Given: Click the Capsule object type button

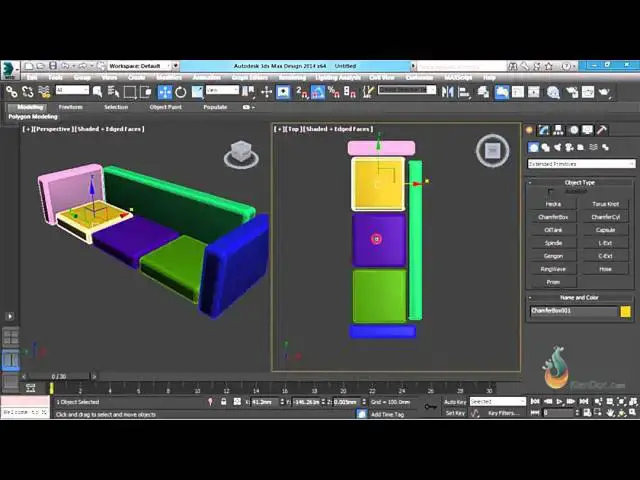Looking at the screenshot, I should pos(606,230).
